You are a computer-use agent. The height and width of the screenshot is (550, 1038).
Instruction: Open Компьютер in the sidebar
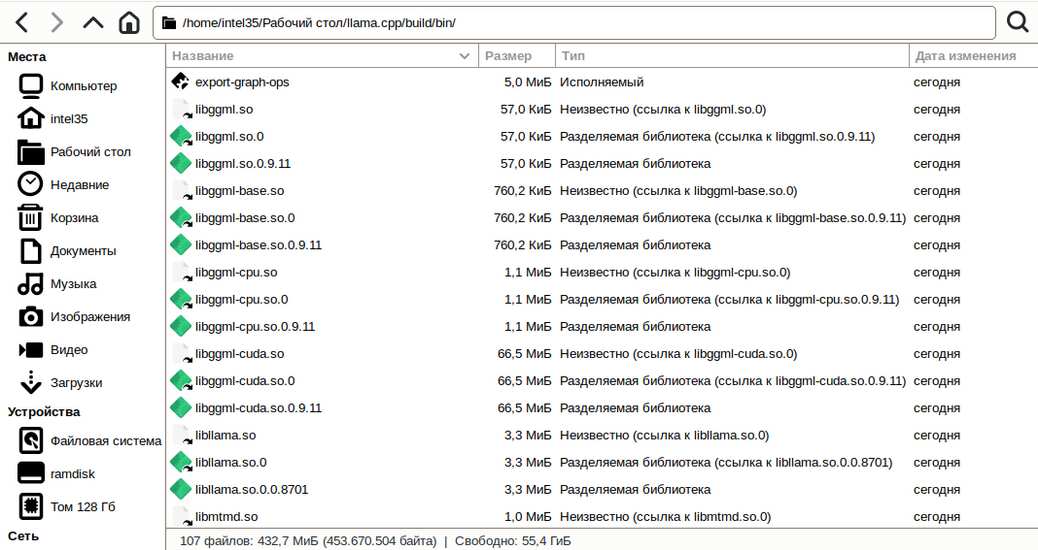(x=83, y=85)
